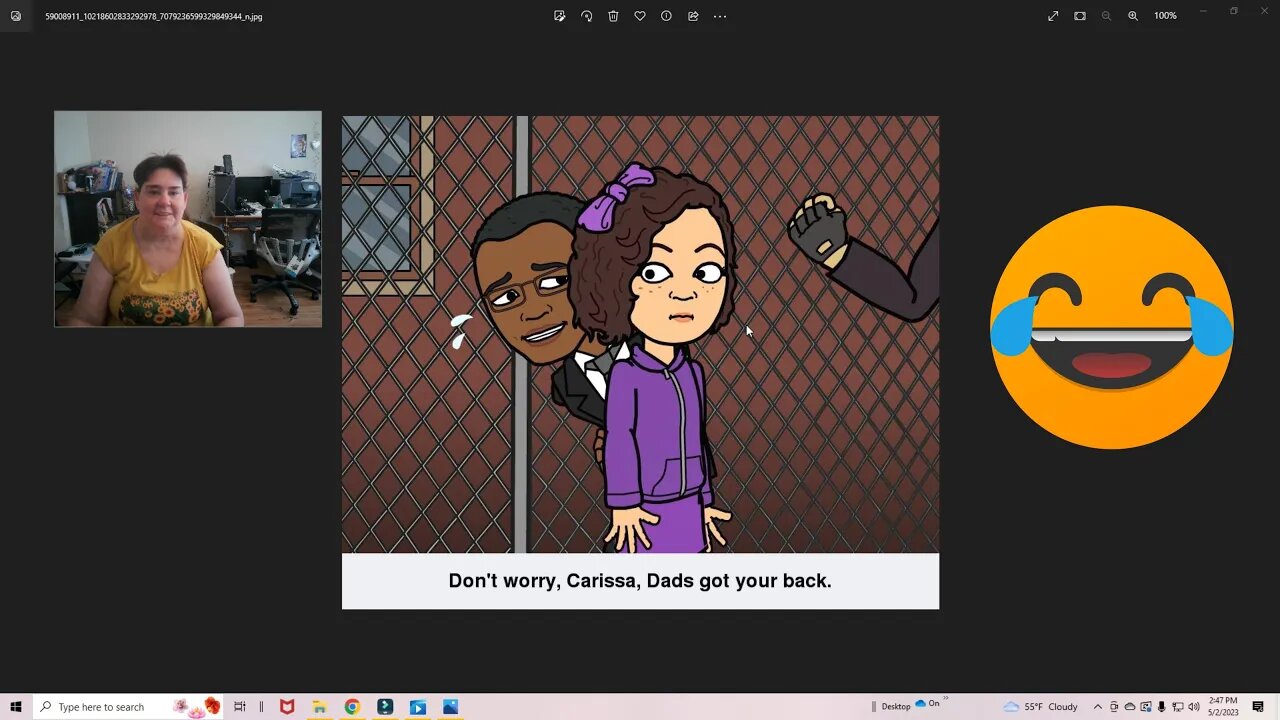Click the laughing crying emoji graphic

click(x=1111, y=327)
